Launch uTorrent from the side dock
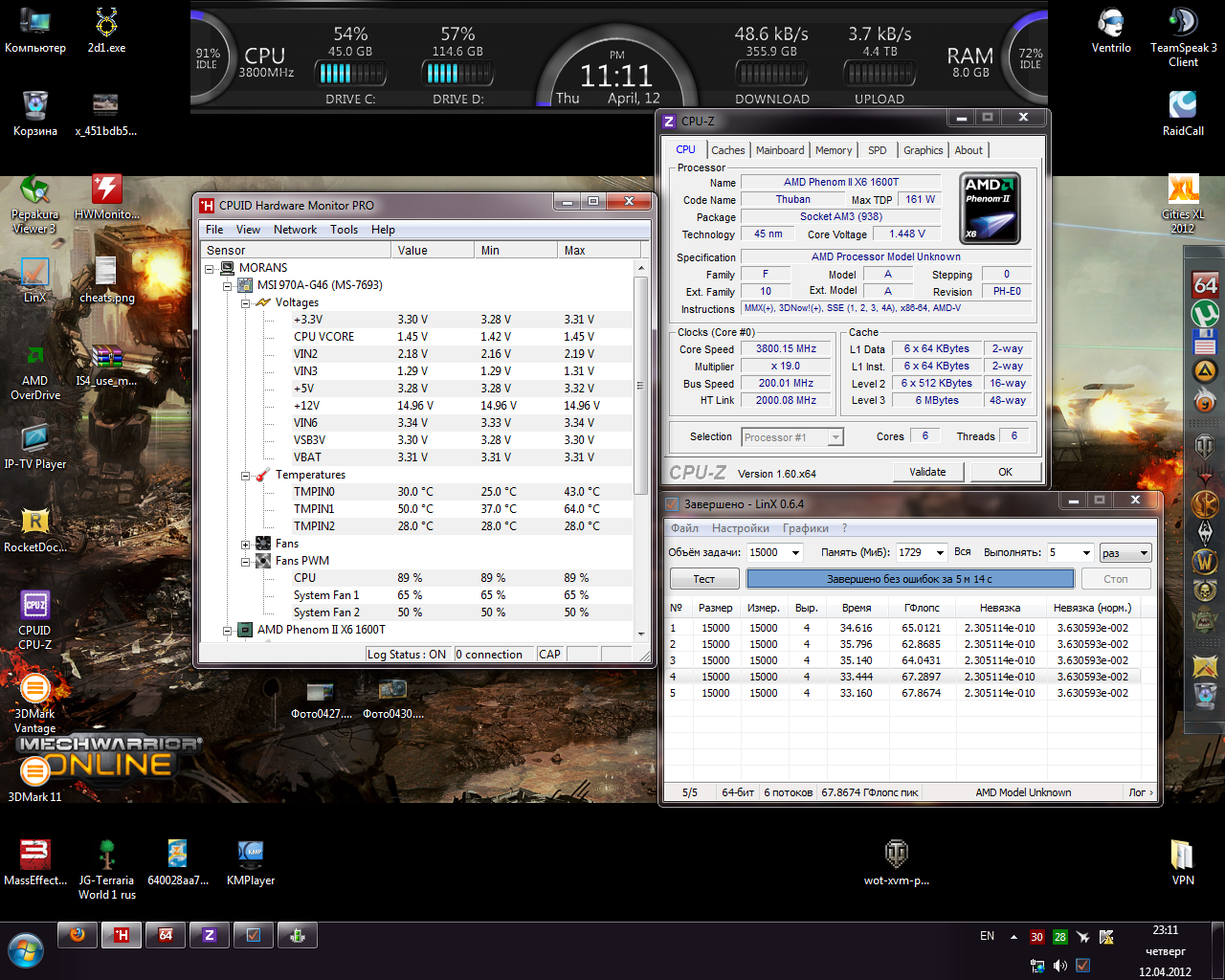Screen dimensions: 1225x980 click(1205, 313)
